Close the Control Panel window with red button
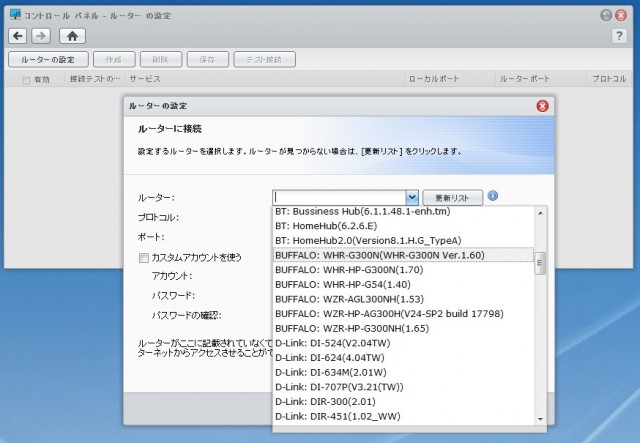 pyautogui.click(x=621, y=16)
